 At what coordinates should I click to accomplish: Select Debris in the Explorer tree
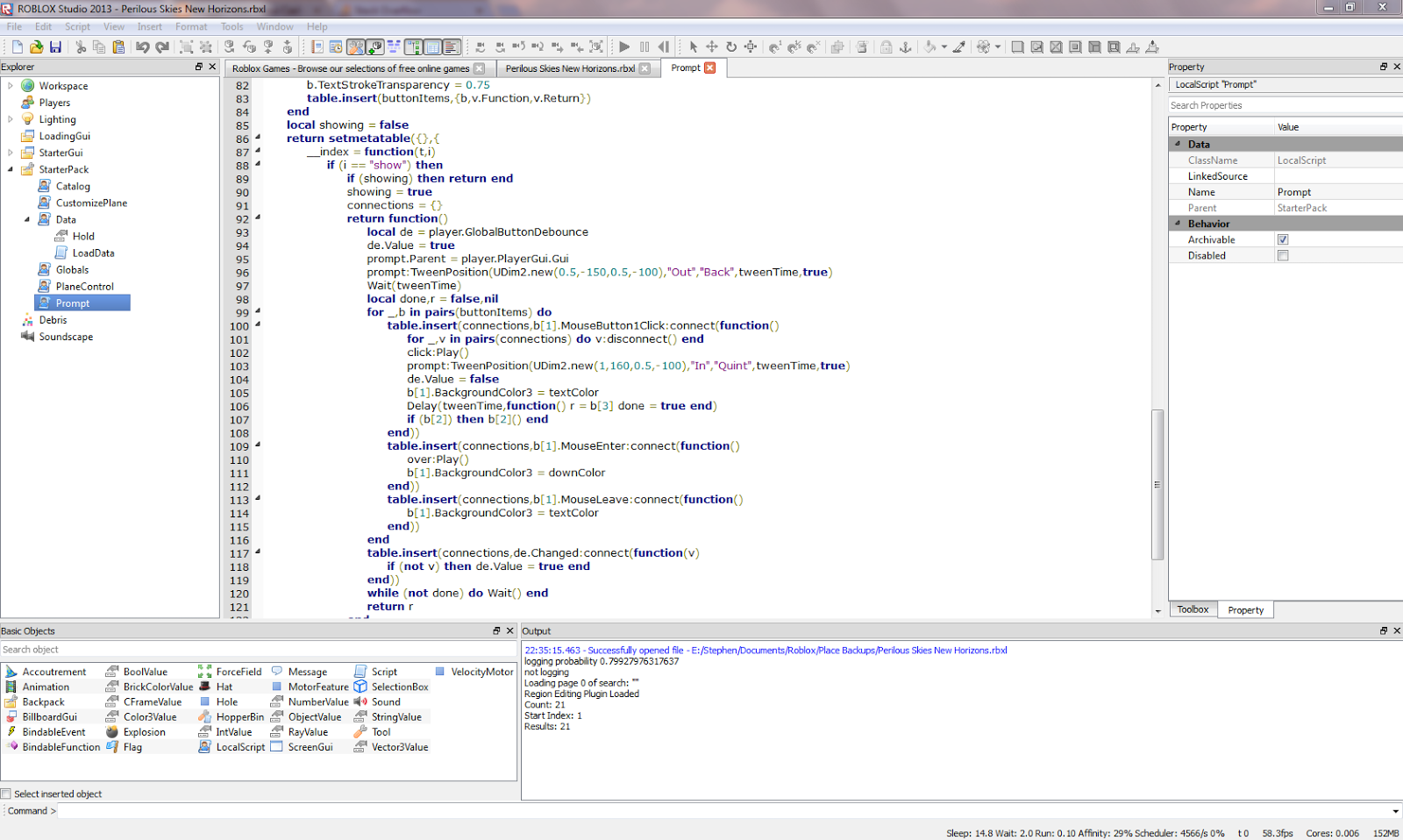pyautogui.click(x=53, y=320)
